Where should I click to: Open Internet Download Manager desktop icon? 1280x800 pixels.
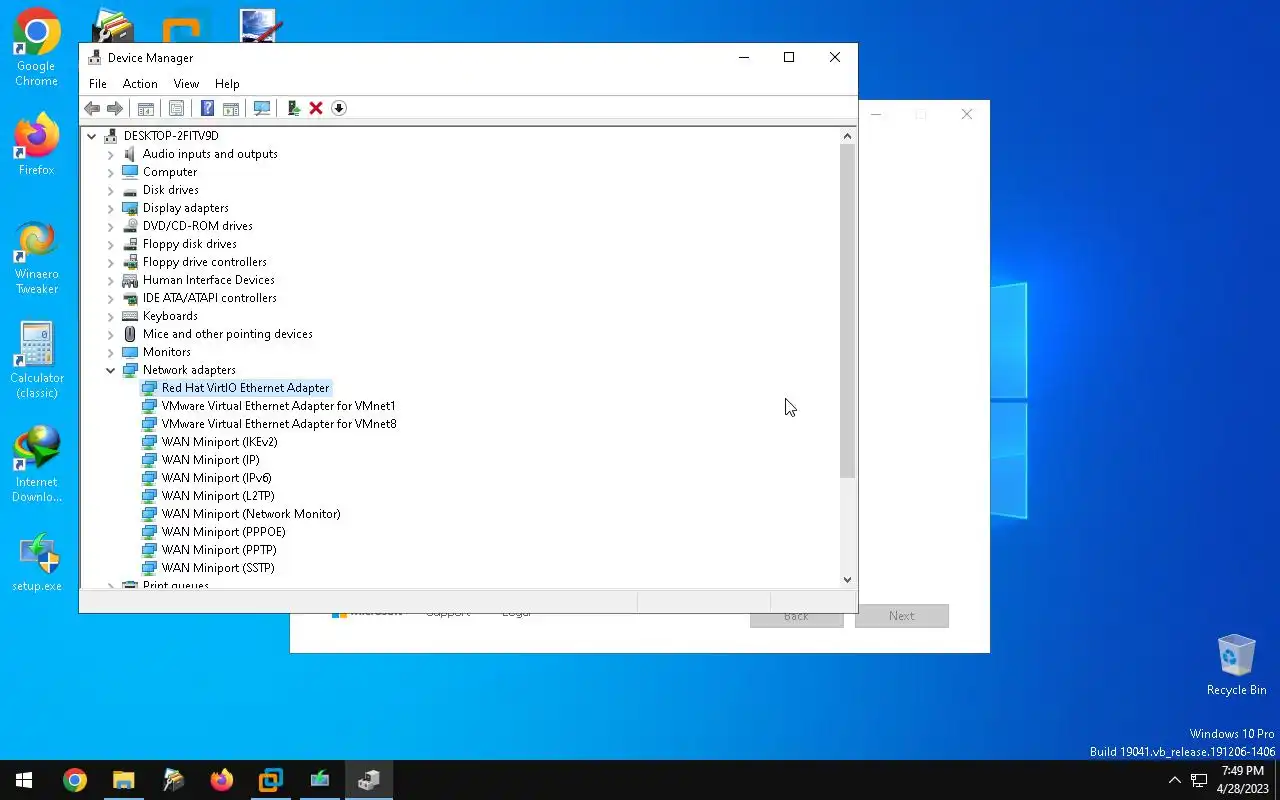click(x=36, y=465)
